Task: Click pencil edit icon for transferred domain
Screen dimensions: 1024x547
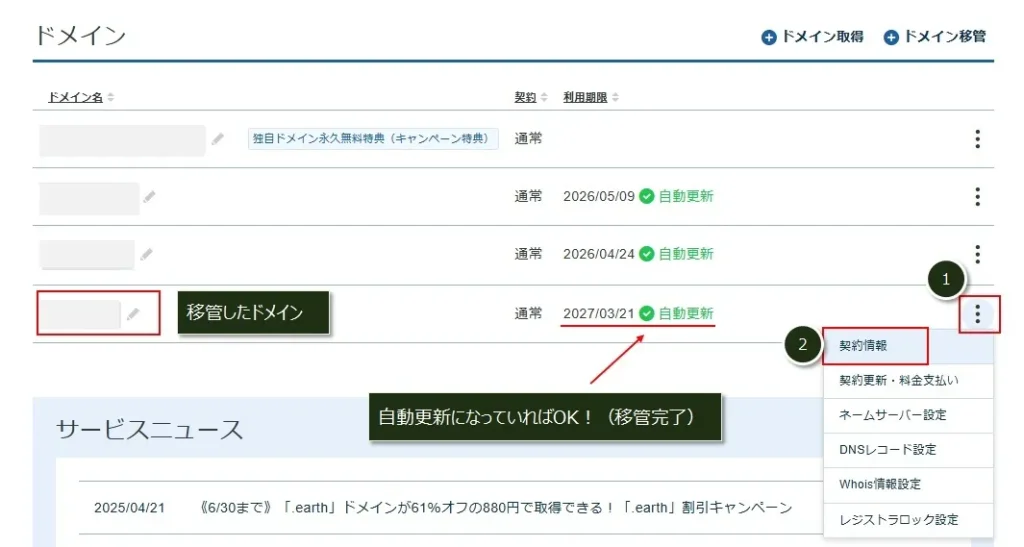Action: 133,314
